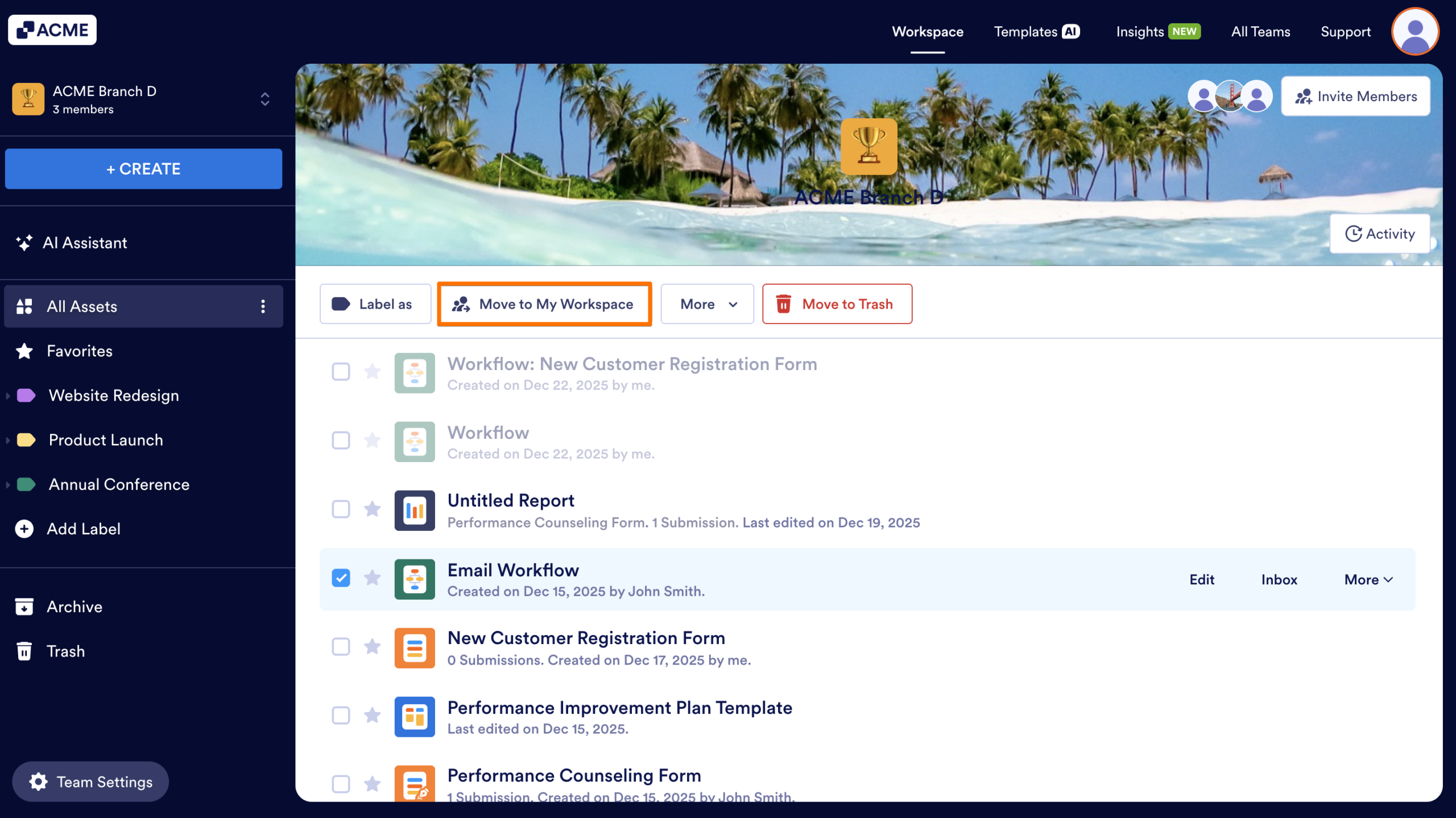The height and width of the screenshot is (818, 1456).
Task: Click the Untitled Report chart icon
Action: coord(415,510)
